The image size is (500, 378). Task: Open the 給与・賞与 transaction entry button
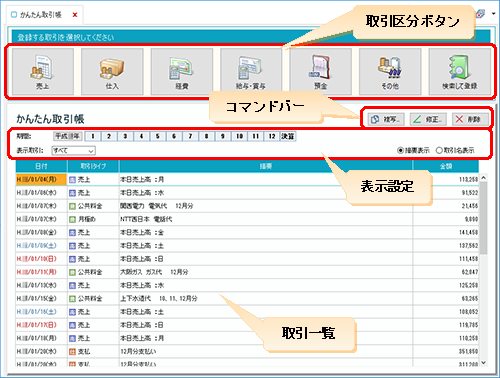click(x=251, y=72)
